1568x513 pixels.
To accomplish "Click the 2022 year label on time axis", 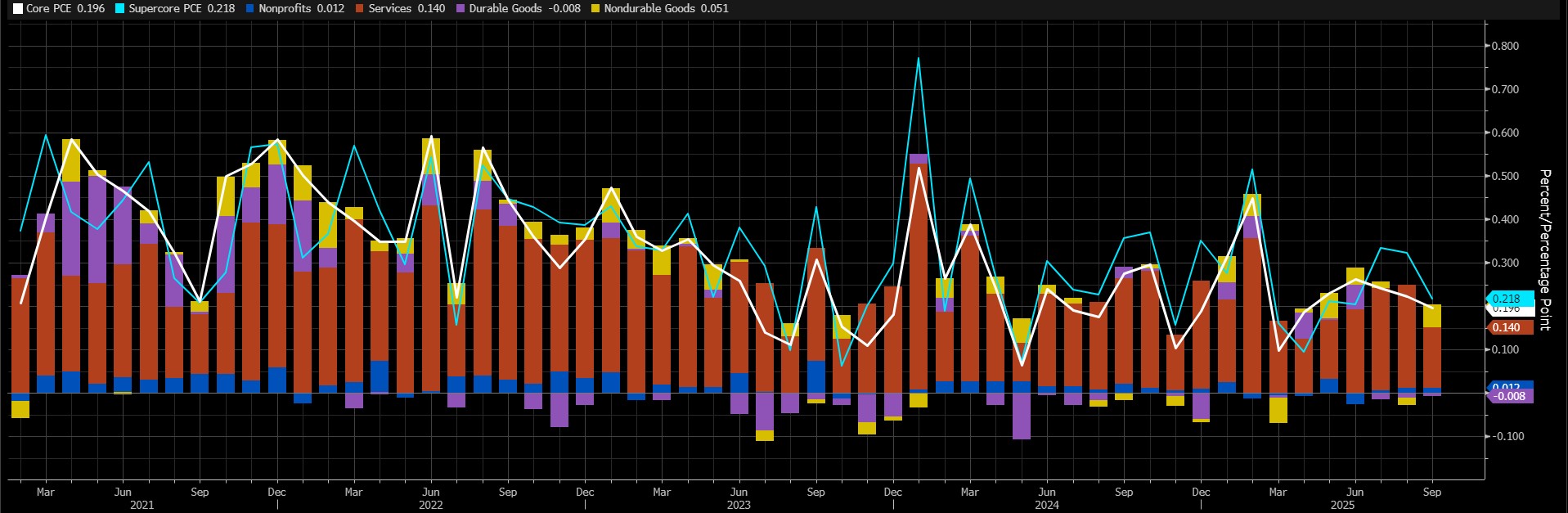I will point(430,505).
